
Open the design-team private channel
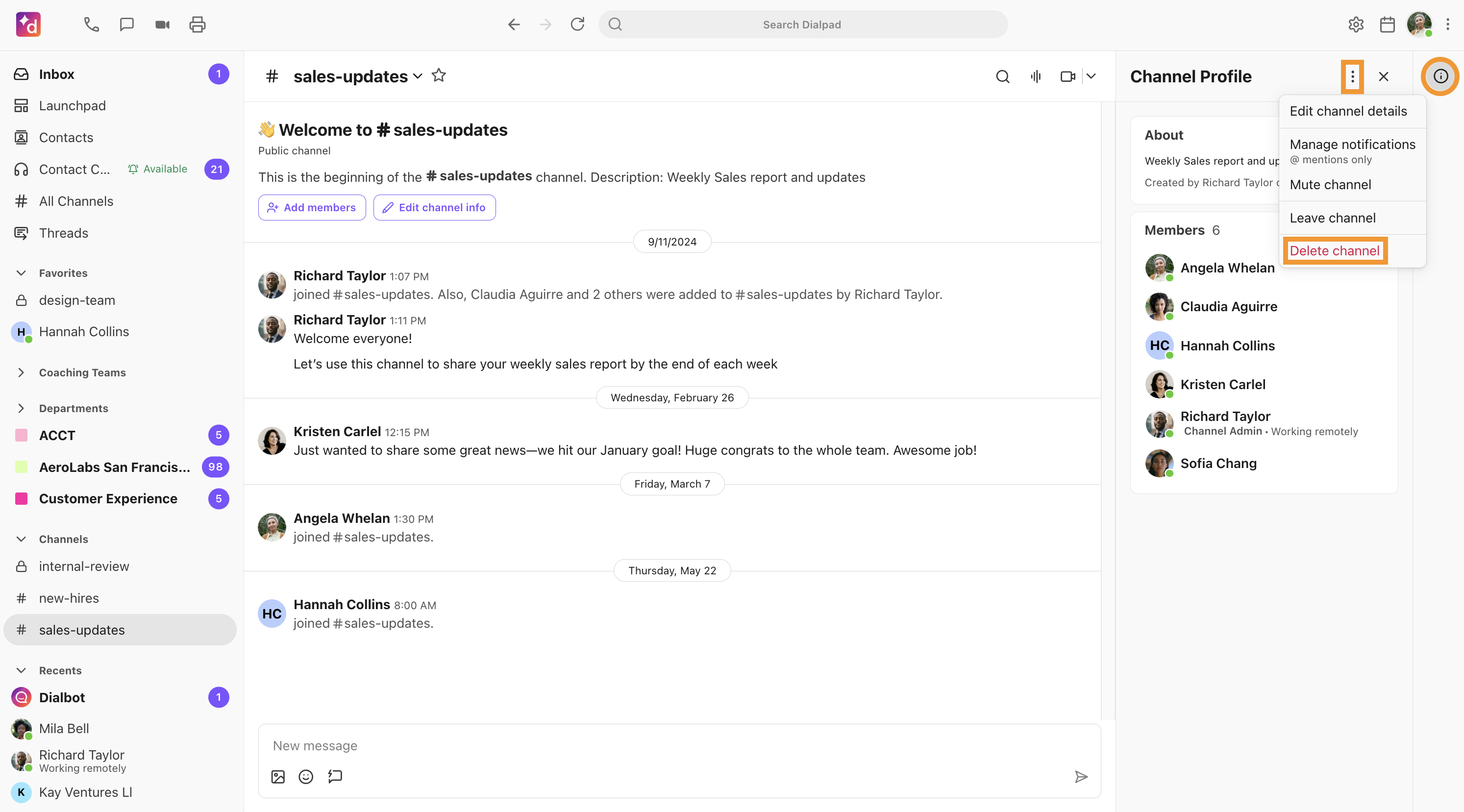120,300
